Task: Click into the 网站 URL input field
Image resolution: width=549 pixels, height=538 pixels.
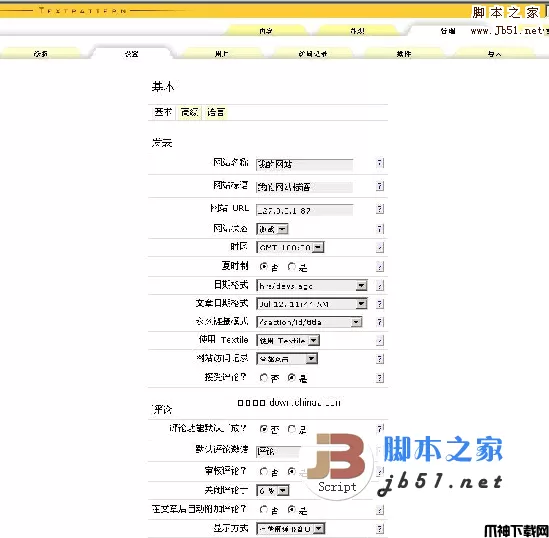Action: [x=304, y=210]
